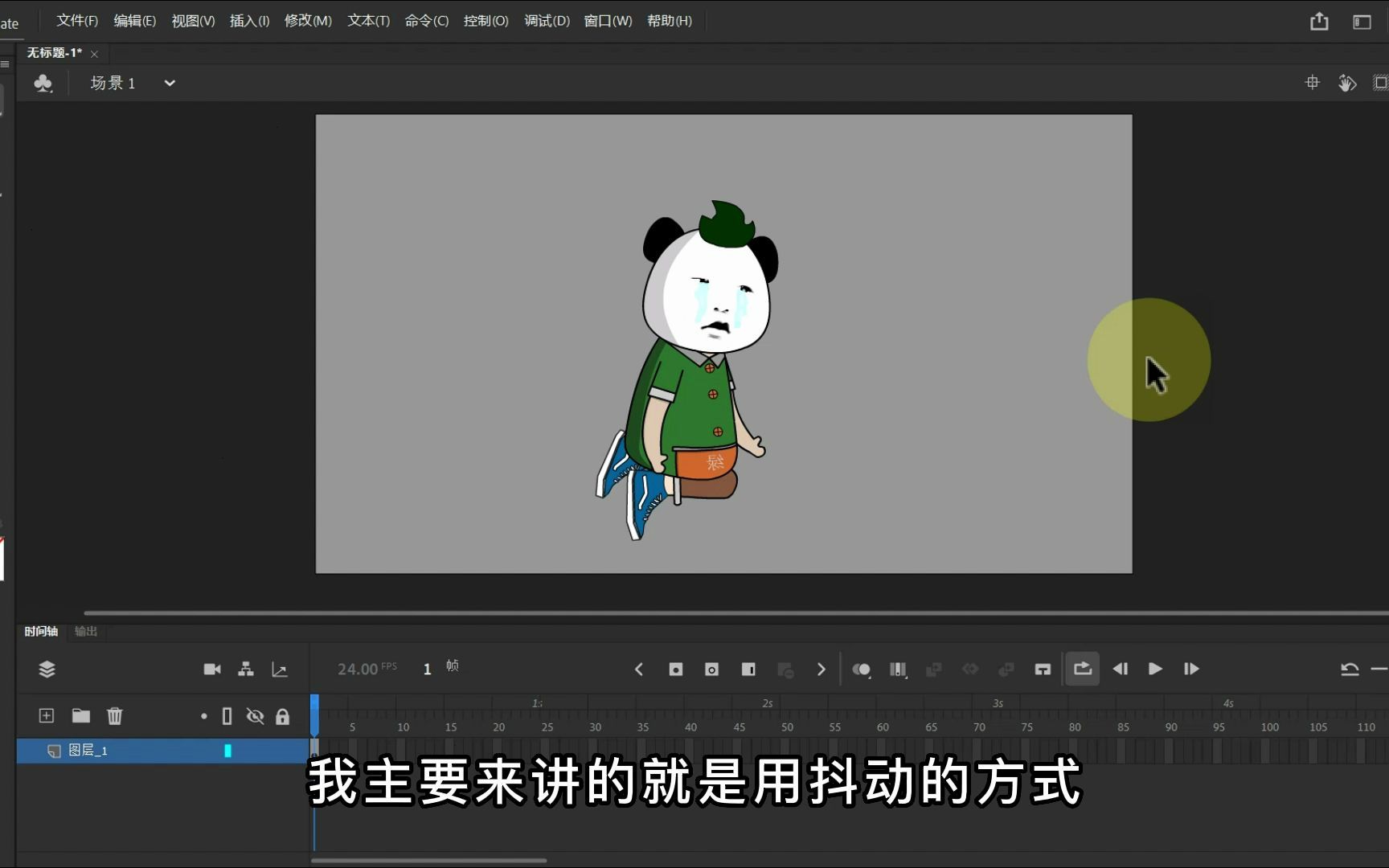Open the 修改(M) menu
The height and width of the screenshot is (868, 1389).
pos(308,20)
